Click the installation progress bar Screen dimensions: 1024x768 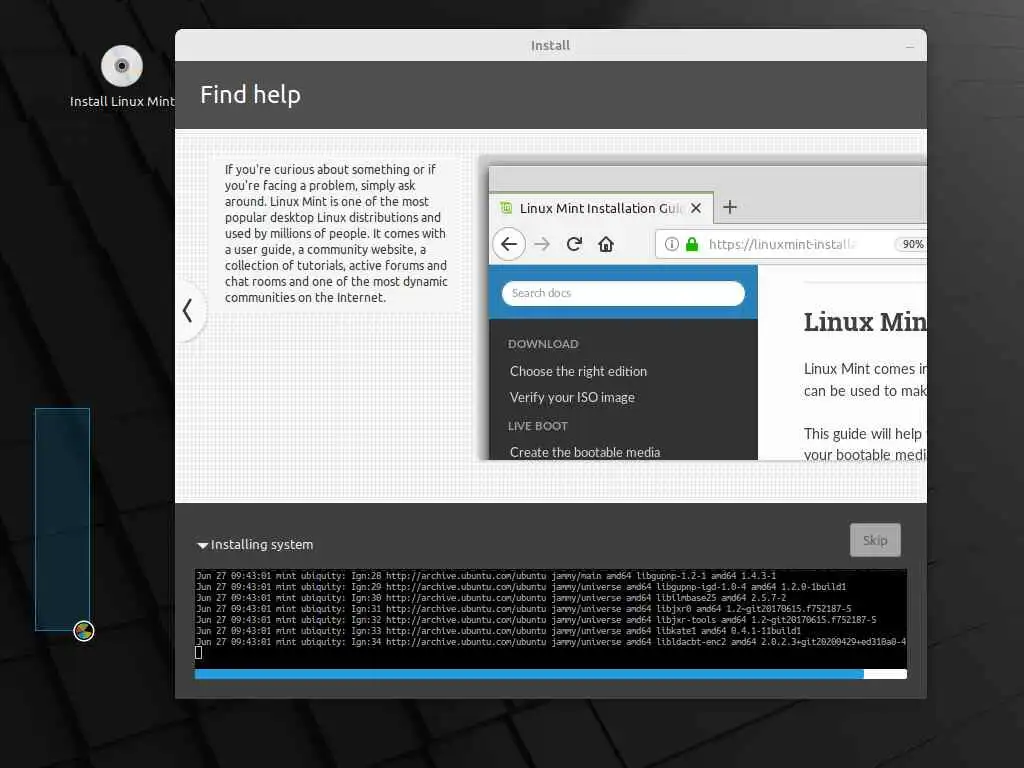(551, 674)
